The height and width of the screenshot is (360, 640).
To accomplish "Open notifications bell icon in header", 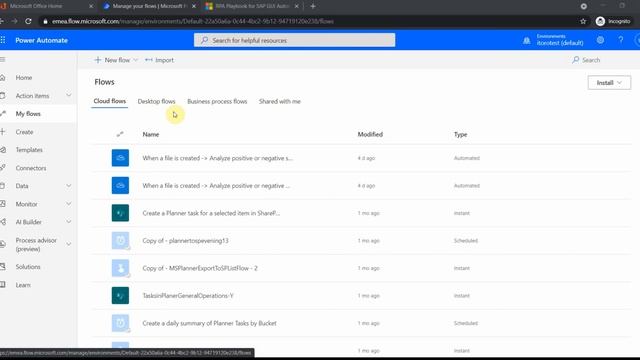I will (527, 40).
